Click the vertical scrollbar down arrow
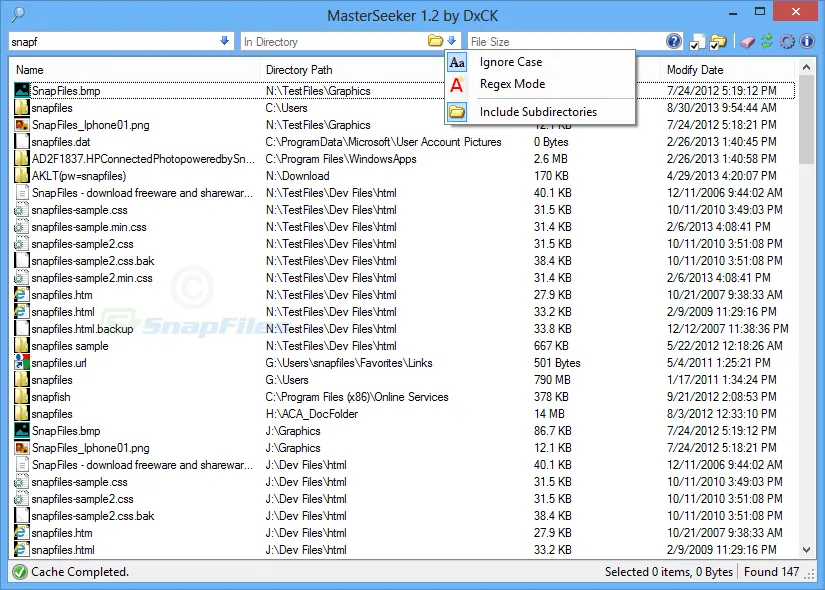Viewport: 825px width, 590px height. [807, 550]
